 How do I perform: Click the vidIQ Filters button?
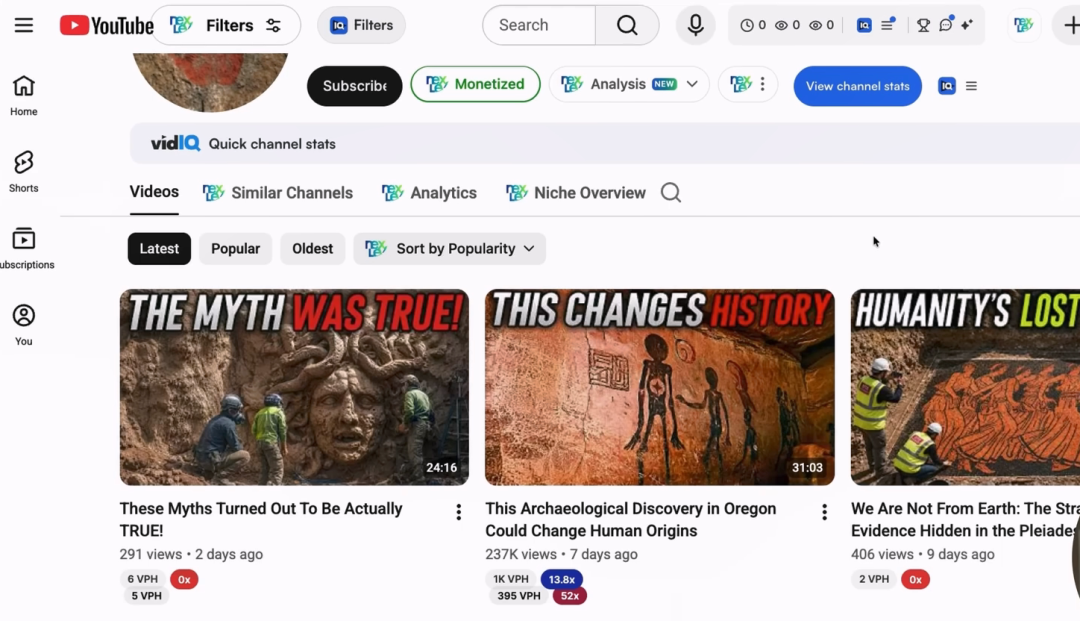point(362,25)
